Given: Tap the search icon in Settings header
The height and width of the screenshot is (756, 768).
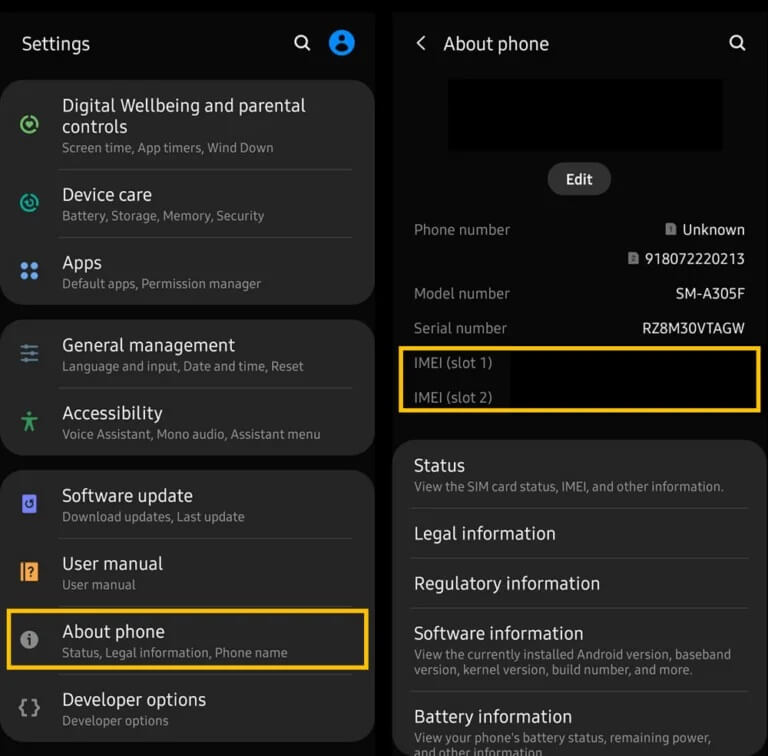Looking at the screenshot, I should point(302,43).
